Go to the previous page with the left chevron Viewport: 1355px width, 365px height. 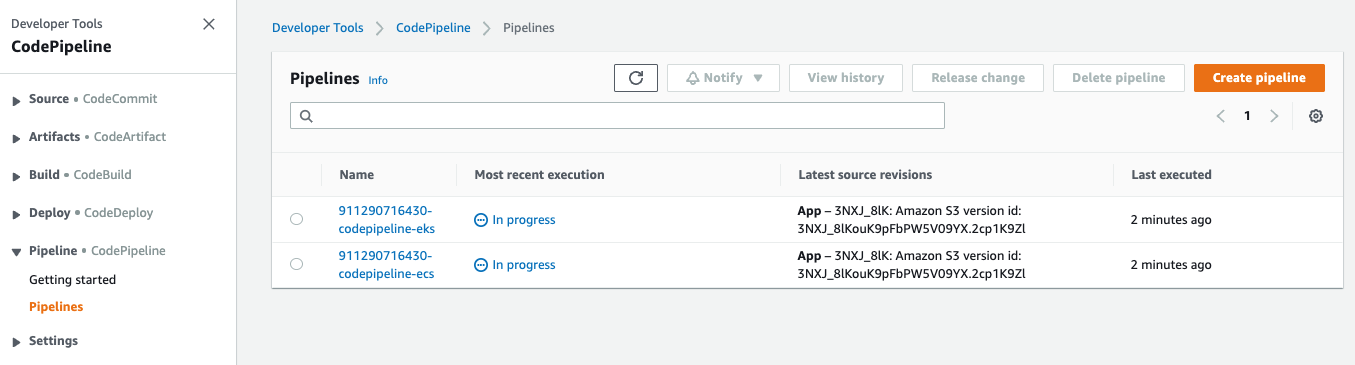coord(1221,116)
